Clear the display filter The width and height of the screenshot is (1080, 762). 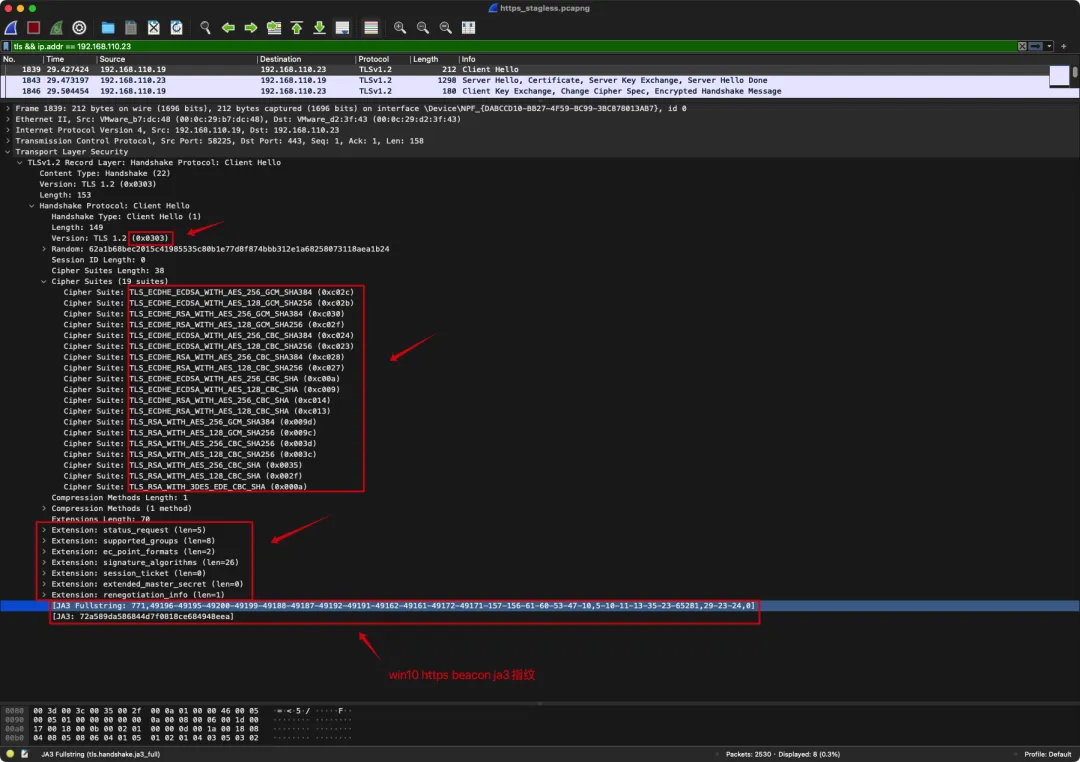[x=1022, y=46]
